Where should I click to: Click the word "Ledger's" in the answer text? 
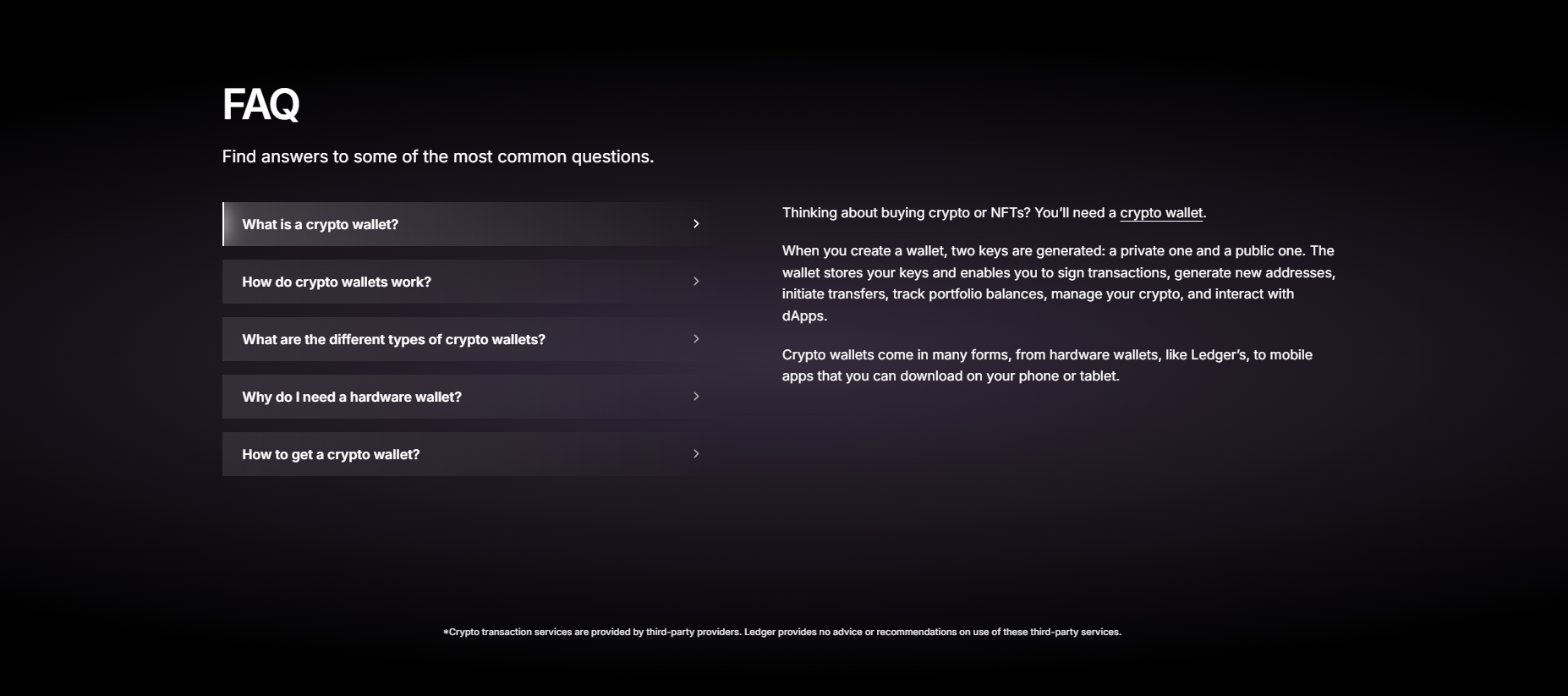[1218, 355]
